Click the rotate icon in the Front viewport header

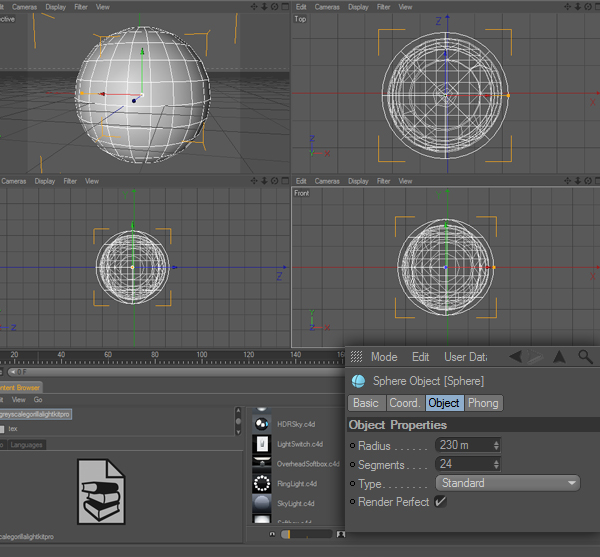[x=588, y=181]
